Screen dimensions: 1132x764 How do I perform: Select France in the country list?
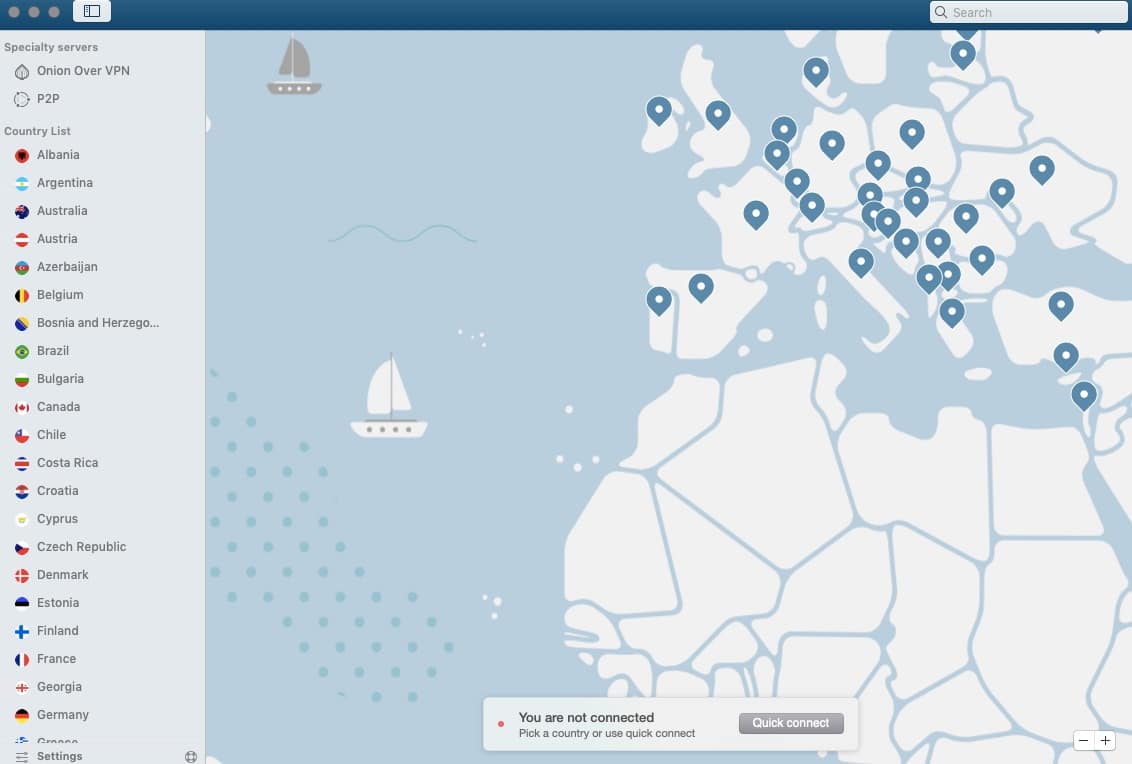coord(56,659)
